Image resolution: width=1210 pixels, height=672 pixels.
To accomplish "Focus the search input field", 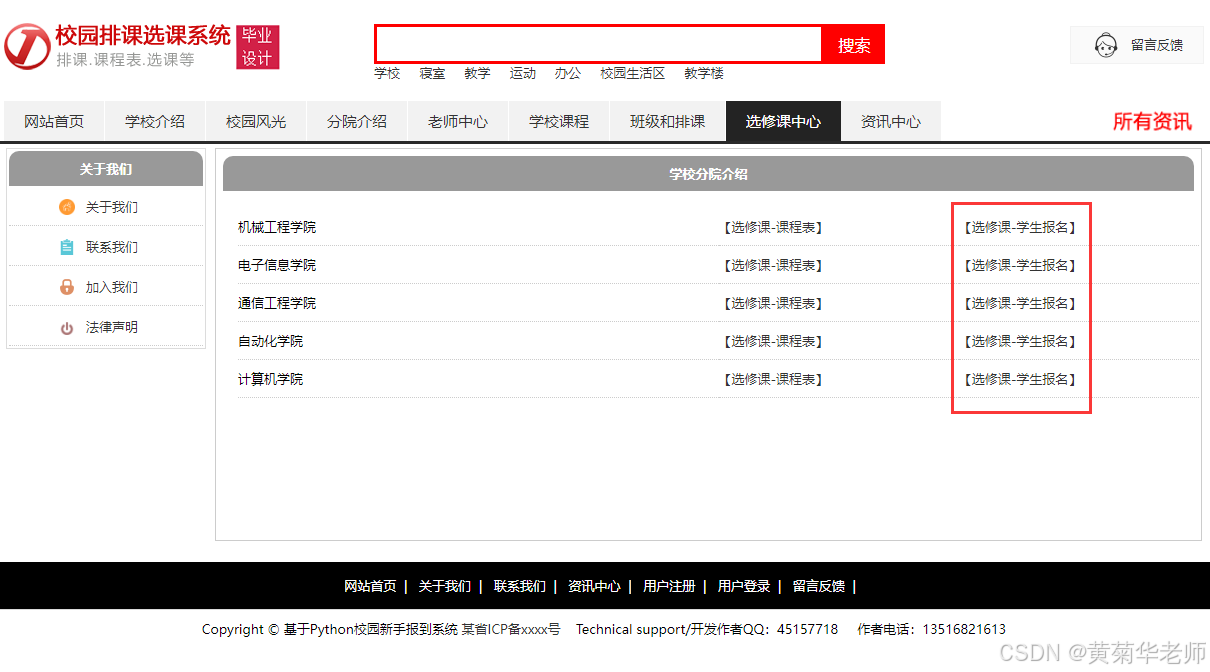I will (x=598, y=44).
